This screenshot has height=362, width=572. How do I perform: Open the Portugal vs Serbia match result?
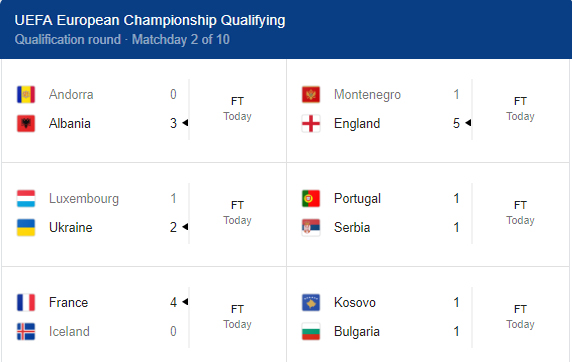click(428, 214)
